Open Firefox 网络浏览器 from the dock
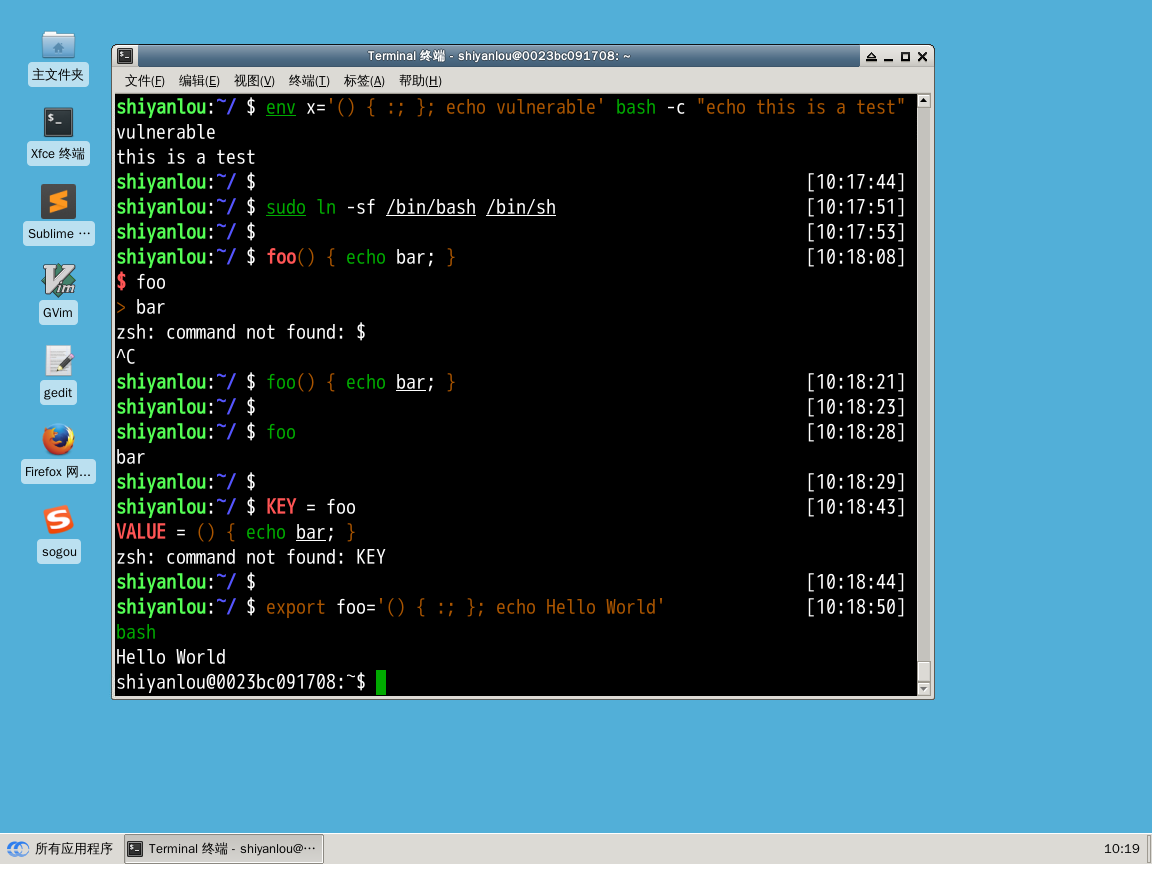The height and width of the screenshot is (896, 1152). pyautogui.click(x=58, y=440)
